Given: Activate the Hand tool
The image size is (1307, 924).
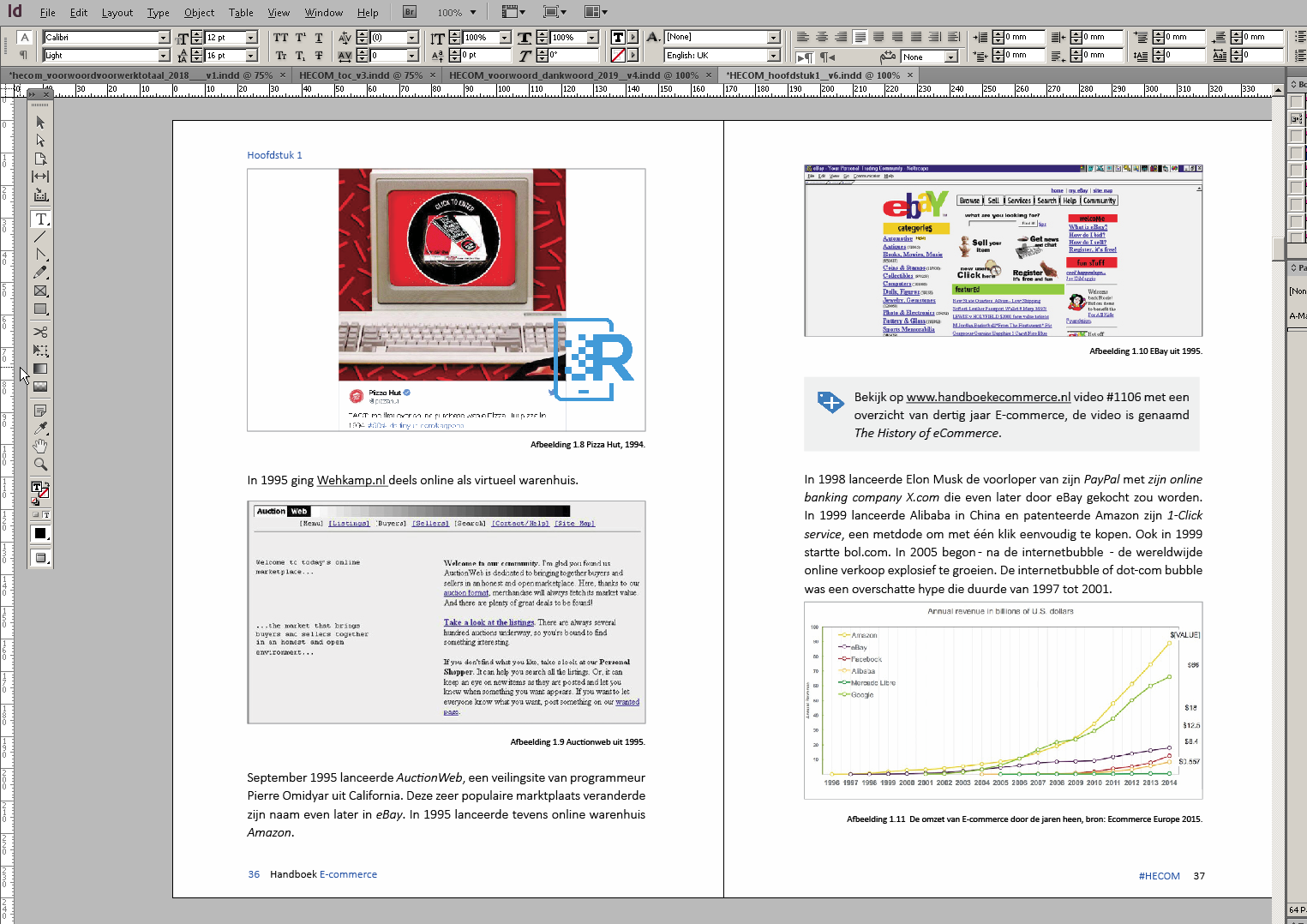Looking at the screenshot, I should (x=40, y=446).
